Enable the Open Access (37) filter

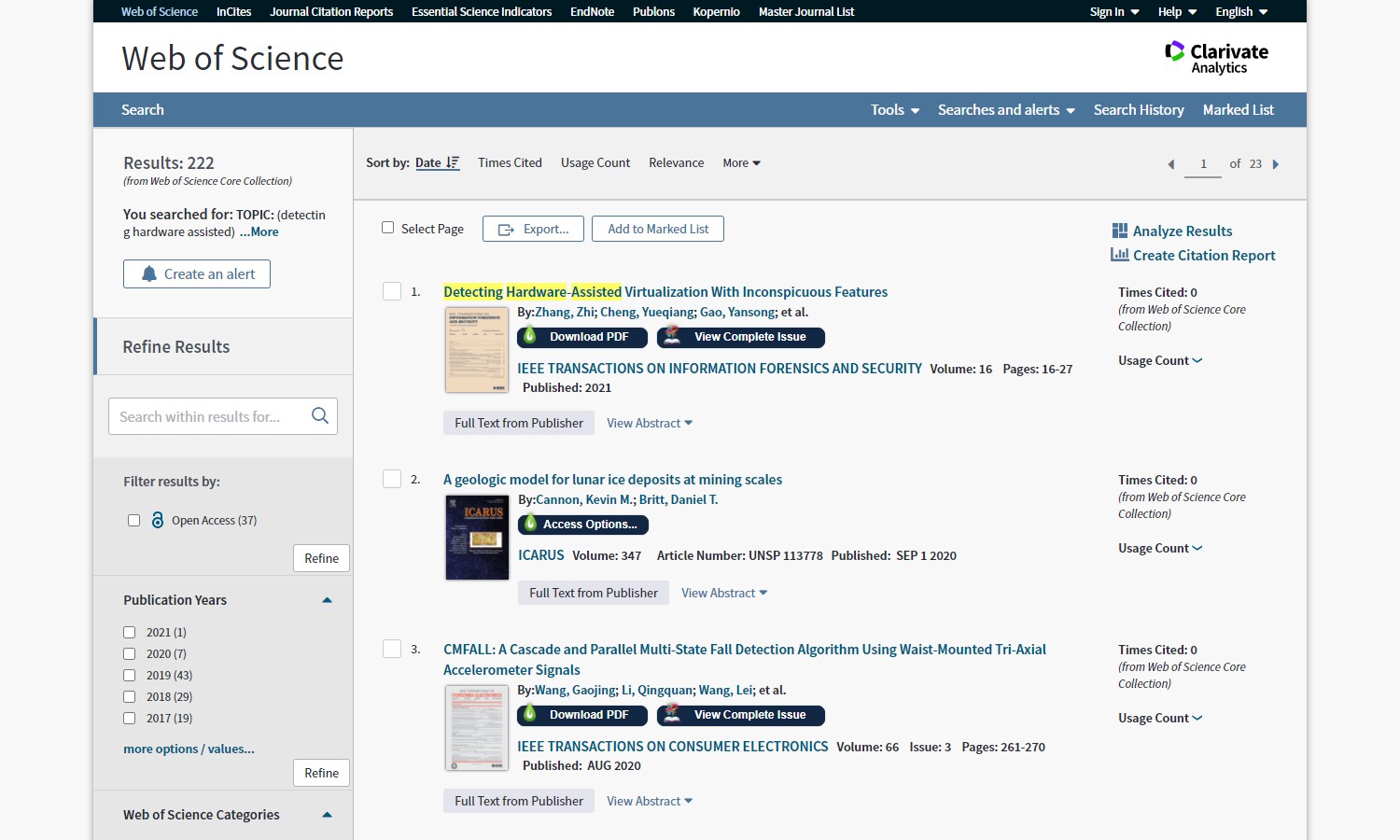133,520
